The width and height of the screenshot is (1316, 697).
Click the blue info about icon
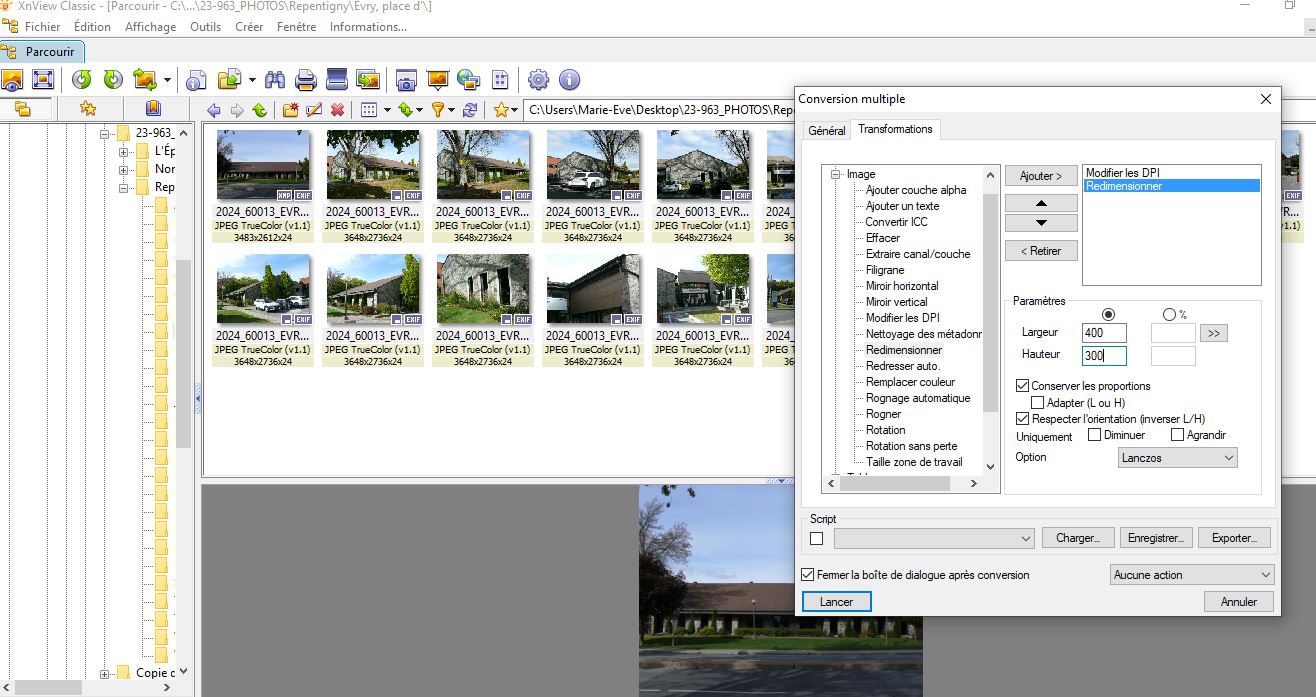click(570, 80)
